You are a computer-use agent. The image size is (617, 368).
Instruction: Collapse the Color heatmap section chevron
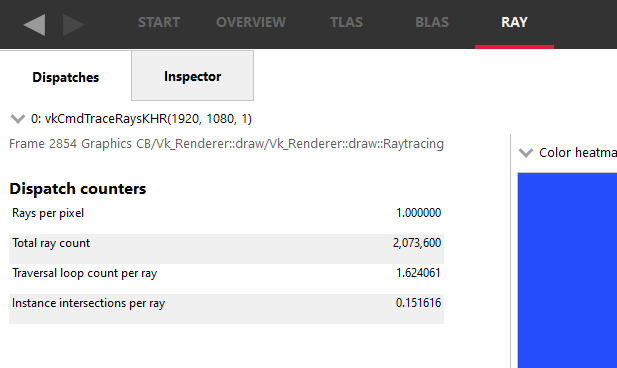click(526, 153)
